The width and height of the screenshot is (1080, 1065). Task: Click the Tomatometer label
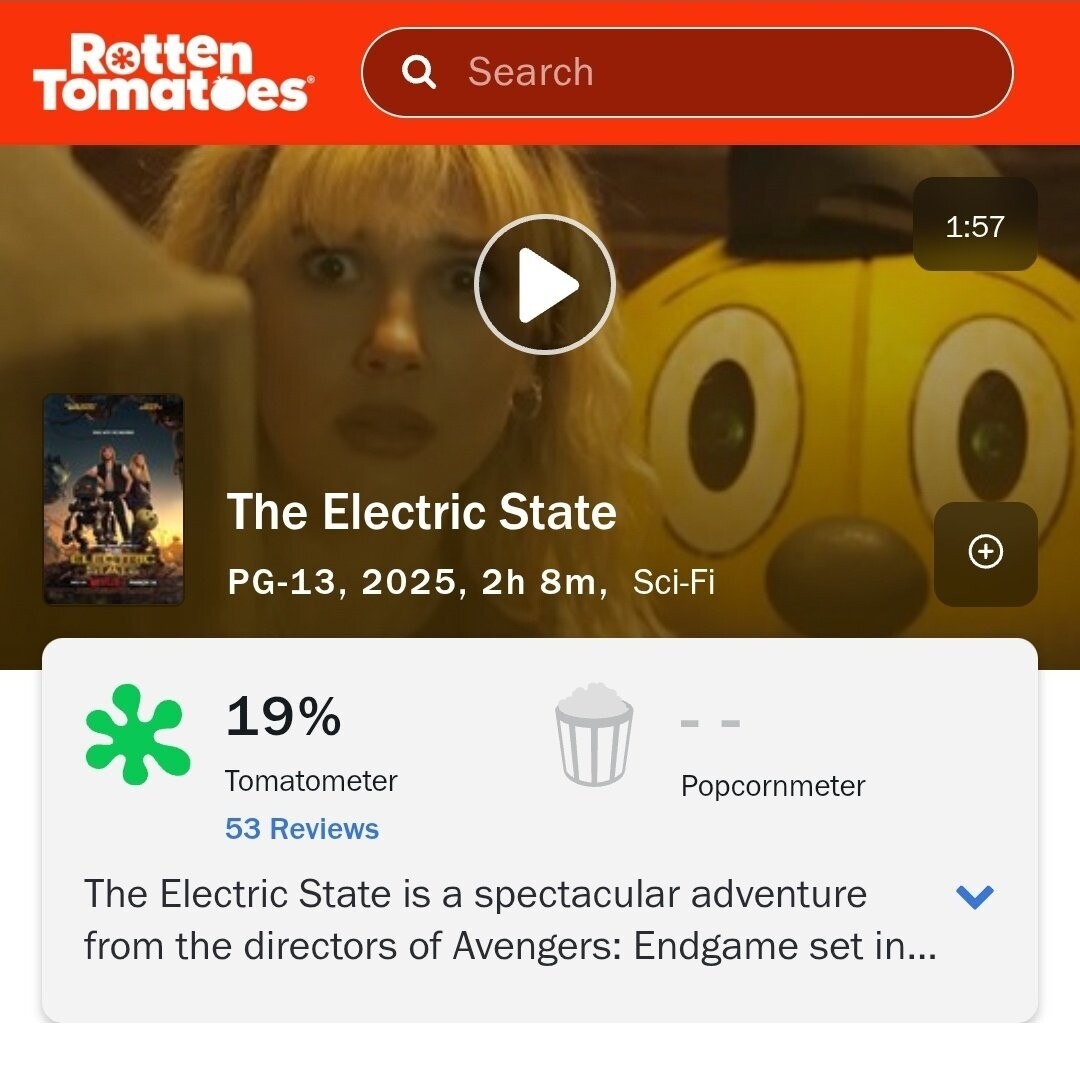(x=311, y=781)
